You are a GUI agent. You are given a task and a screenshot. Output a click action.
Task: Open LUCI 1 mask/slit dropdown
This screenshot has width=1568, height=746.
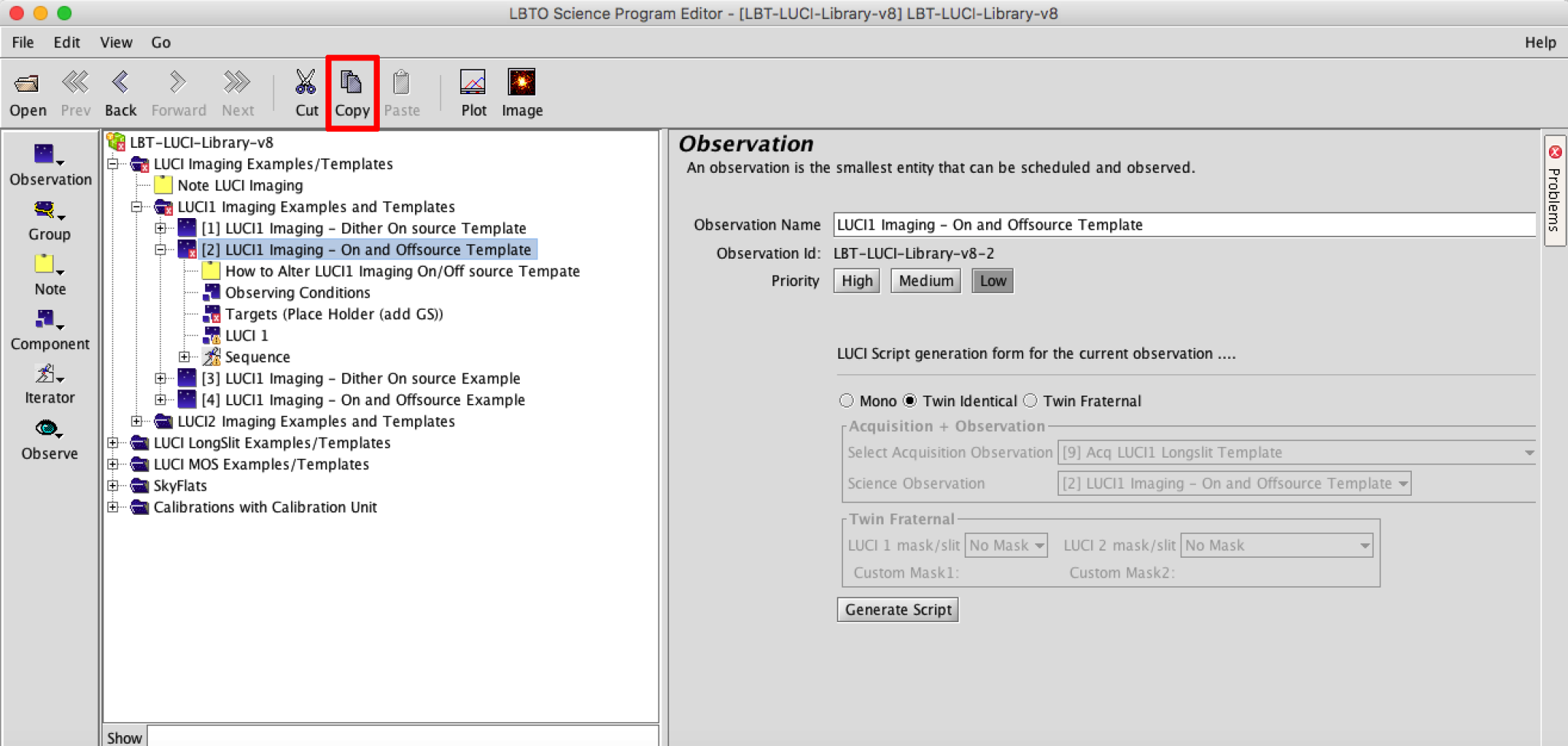(x=1006, y=546)
